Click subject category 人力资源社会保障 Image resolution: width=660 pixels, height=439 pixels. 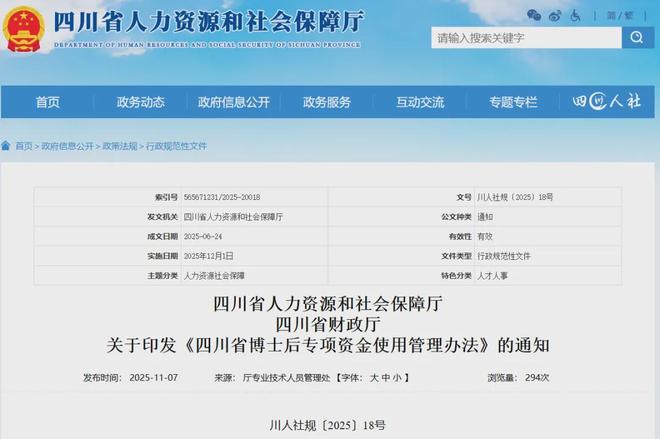coord(214,276)
